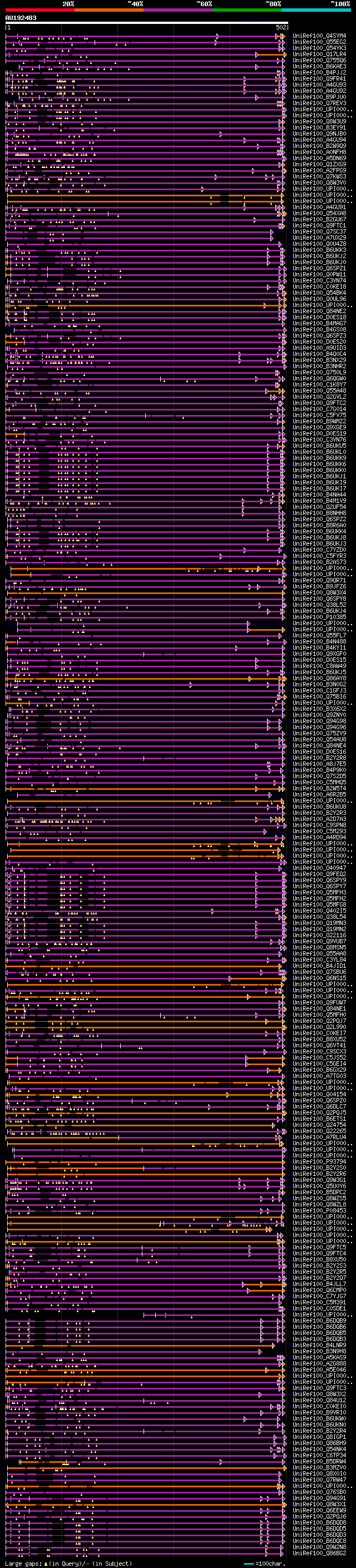Click the UniRef100_C1K8Y7 label
The image size is (356, 1568).
[x=319, y=384]
